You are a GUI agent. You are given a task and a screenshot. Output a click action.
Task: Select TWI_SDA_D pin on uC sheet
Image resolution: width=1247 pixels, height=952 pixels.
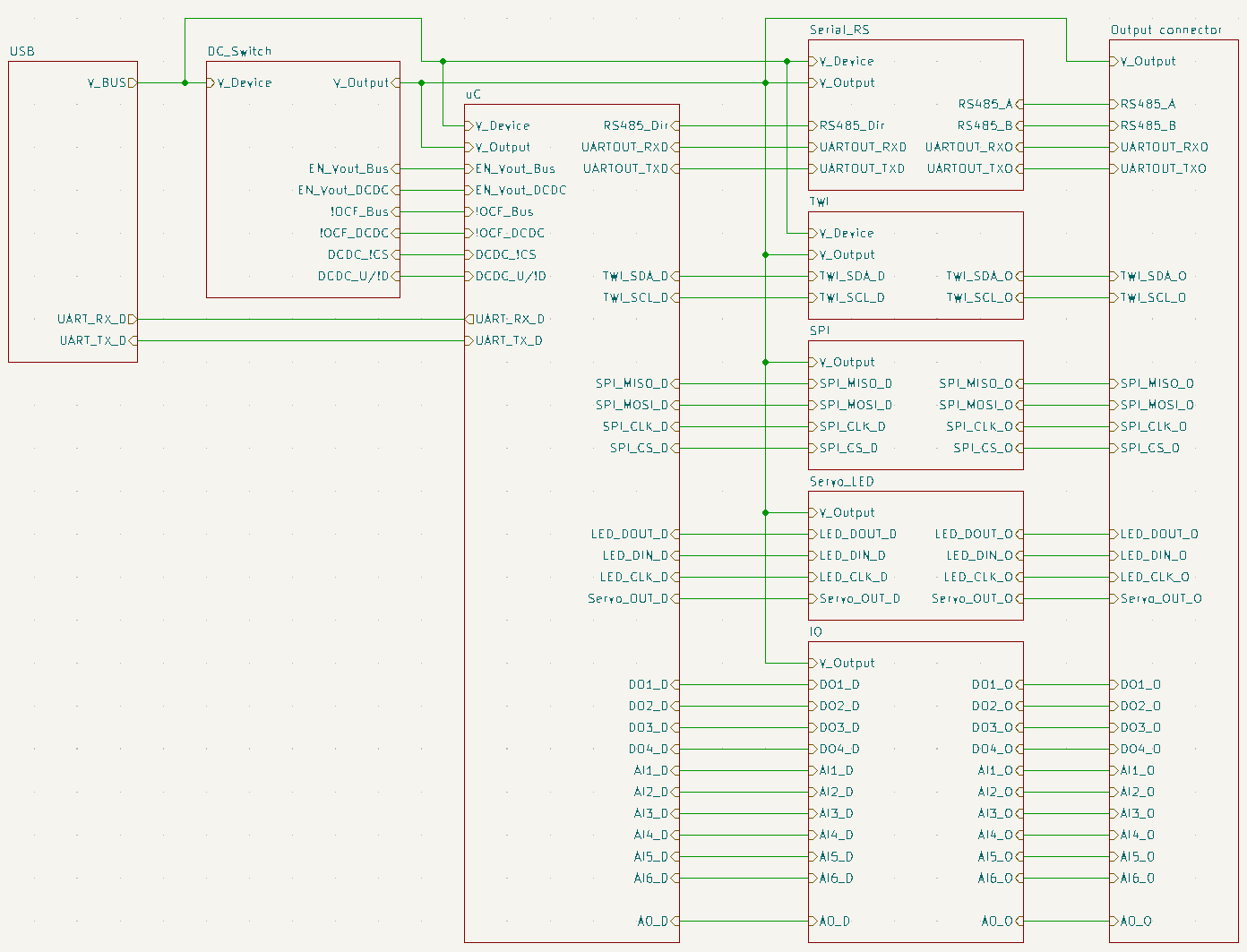point(641,276)
